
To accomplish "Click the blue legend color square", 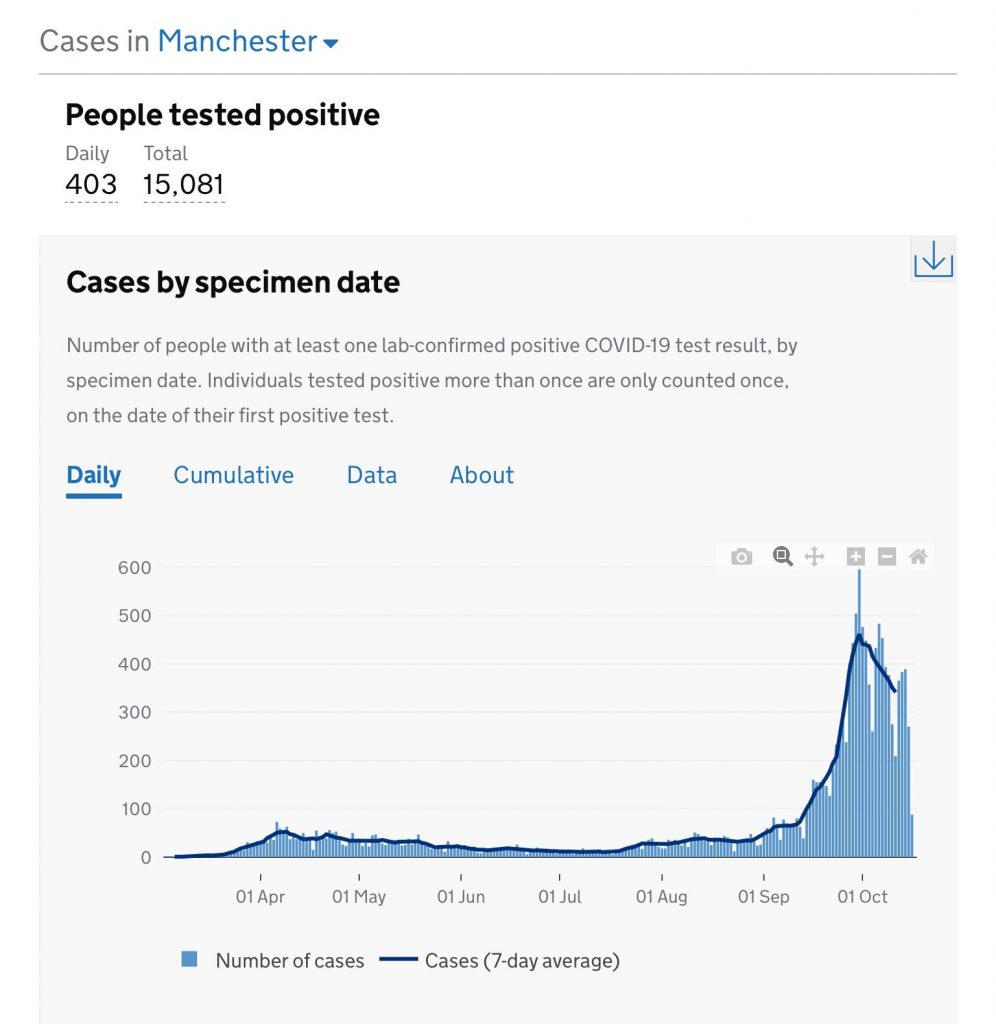I will pyautogui.click(x=189, y=959).
